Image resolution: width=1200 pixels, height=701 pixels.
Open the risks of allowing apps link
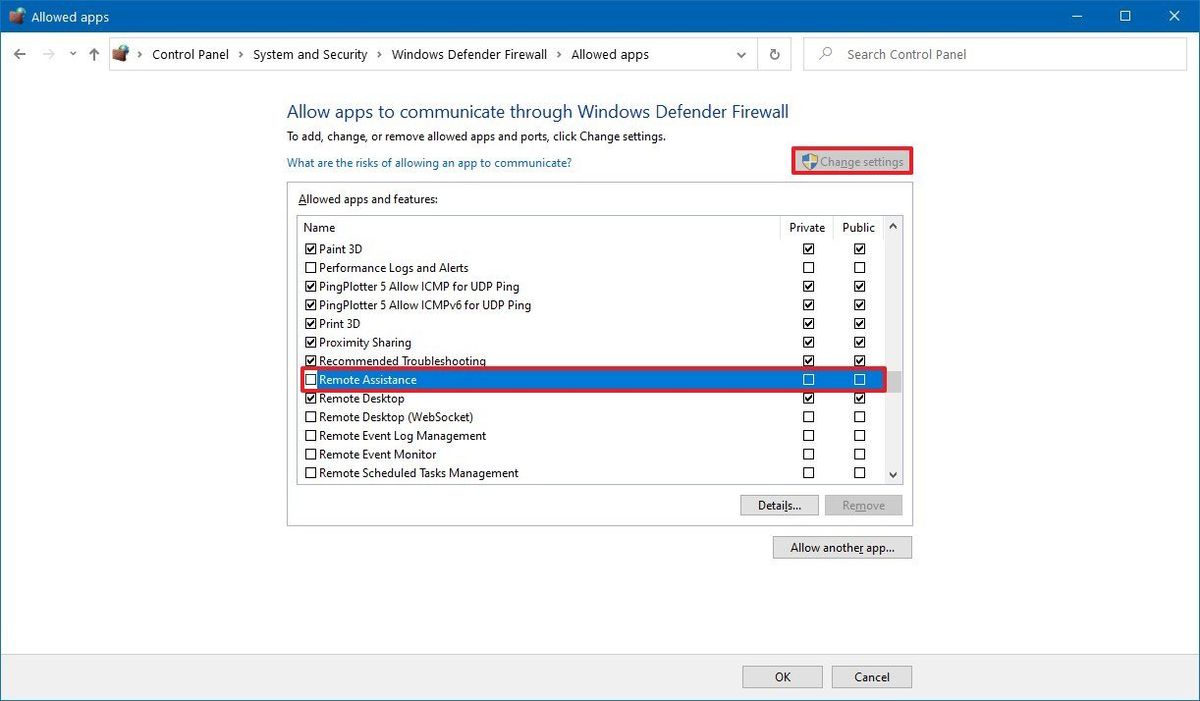coord(429,162)
